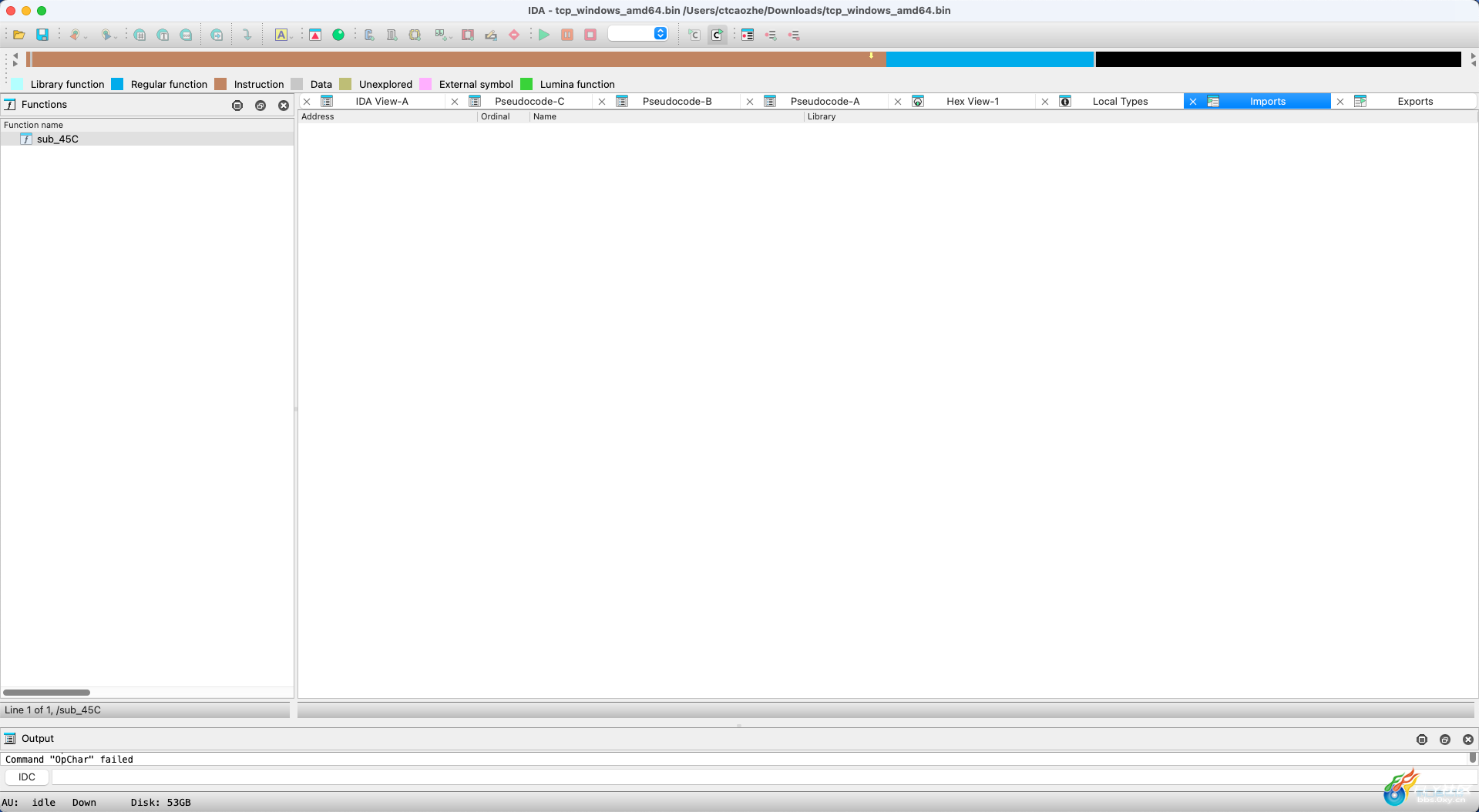
Task: Click the red triangle toolbar icon
Action: click(315, 35)
